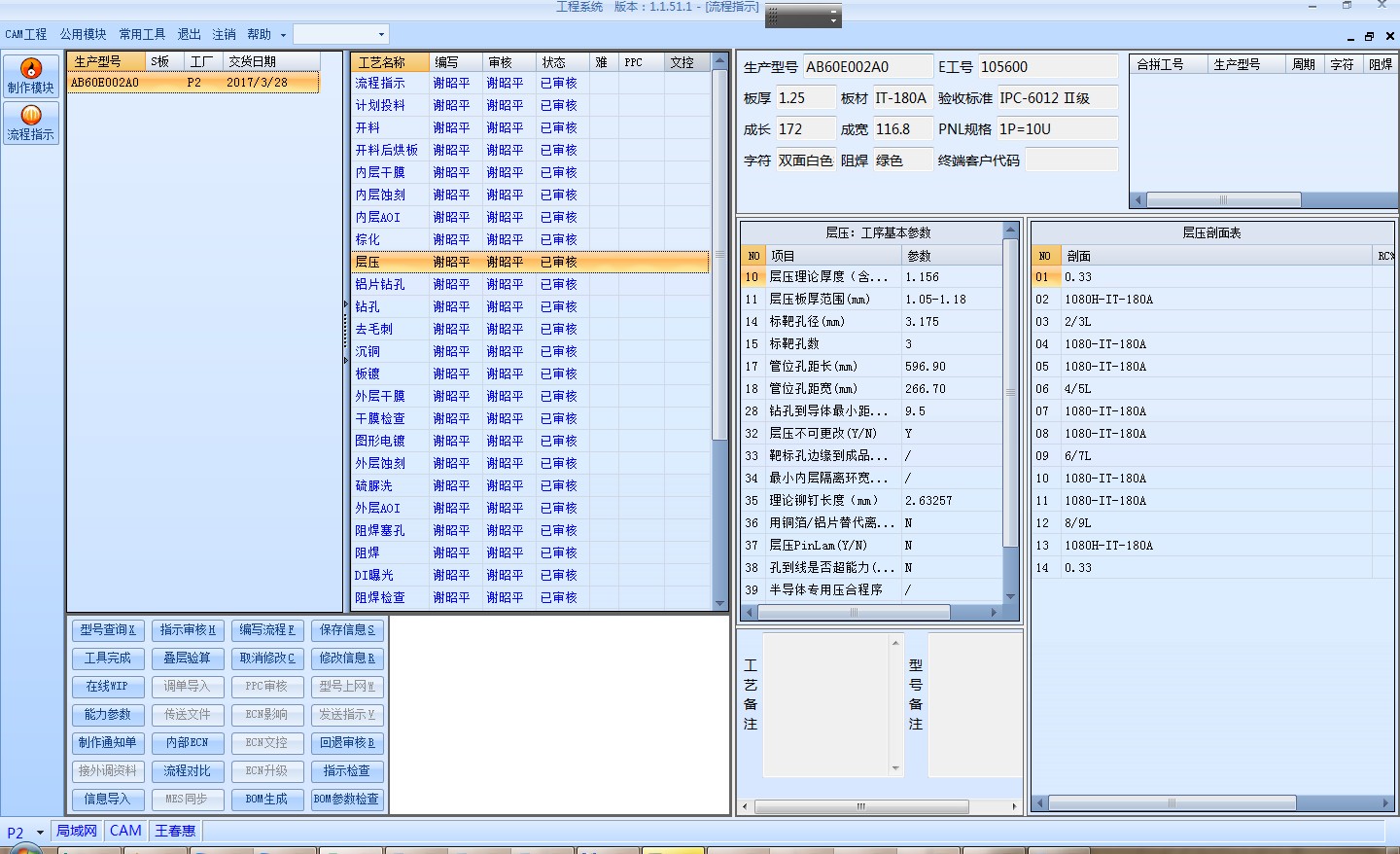Click the 指示审核H button
Viewport: 1400px width, 854px height.
pyautogui.click(x=188, y=630)
